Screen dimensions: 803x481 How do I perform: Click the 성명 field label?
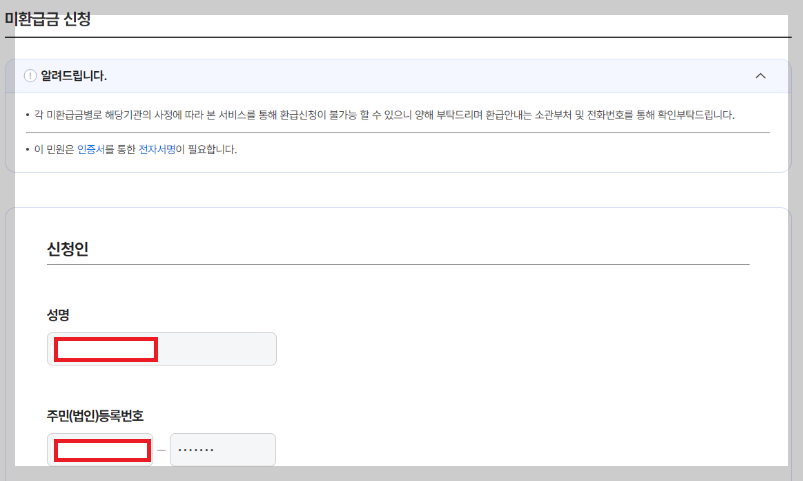(x=58, y=315)
